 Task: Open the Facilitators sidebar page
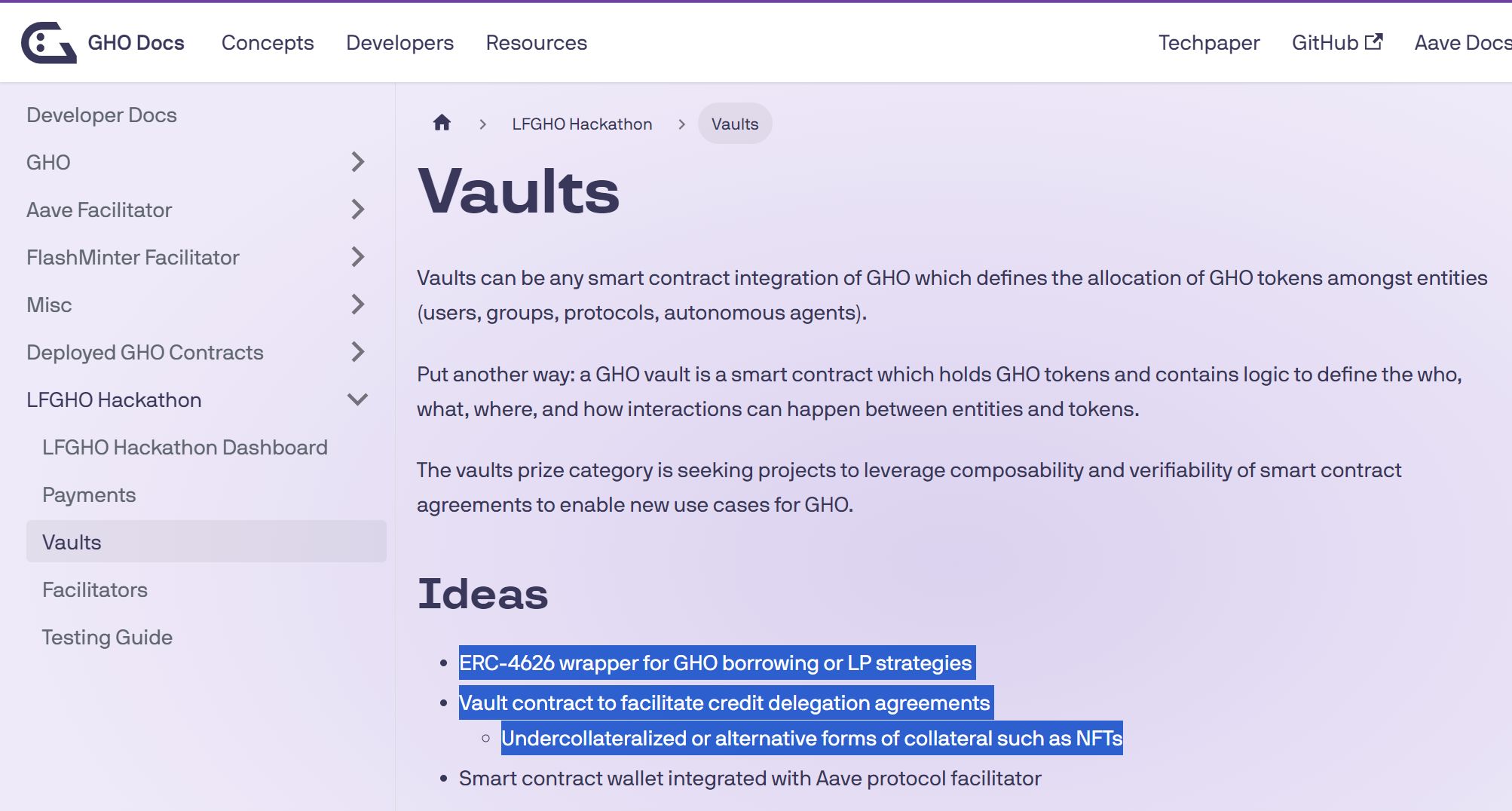tap(95, 589)
